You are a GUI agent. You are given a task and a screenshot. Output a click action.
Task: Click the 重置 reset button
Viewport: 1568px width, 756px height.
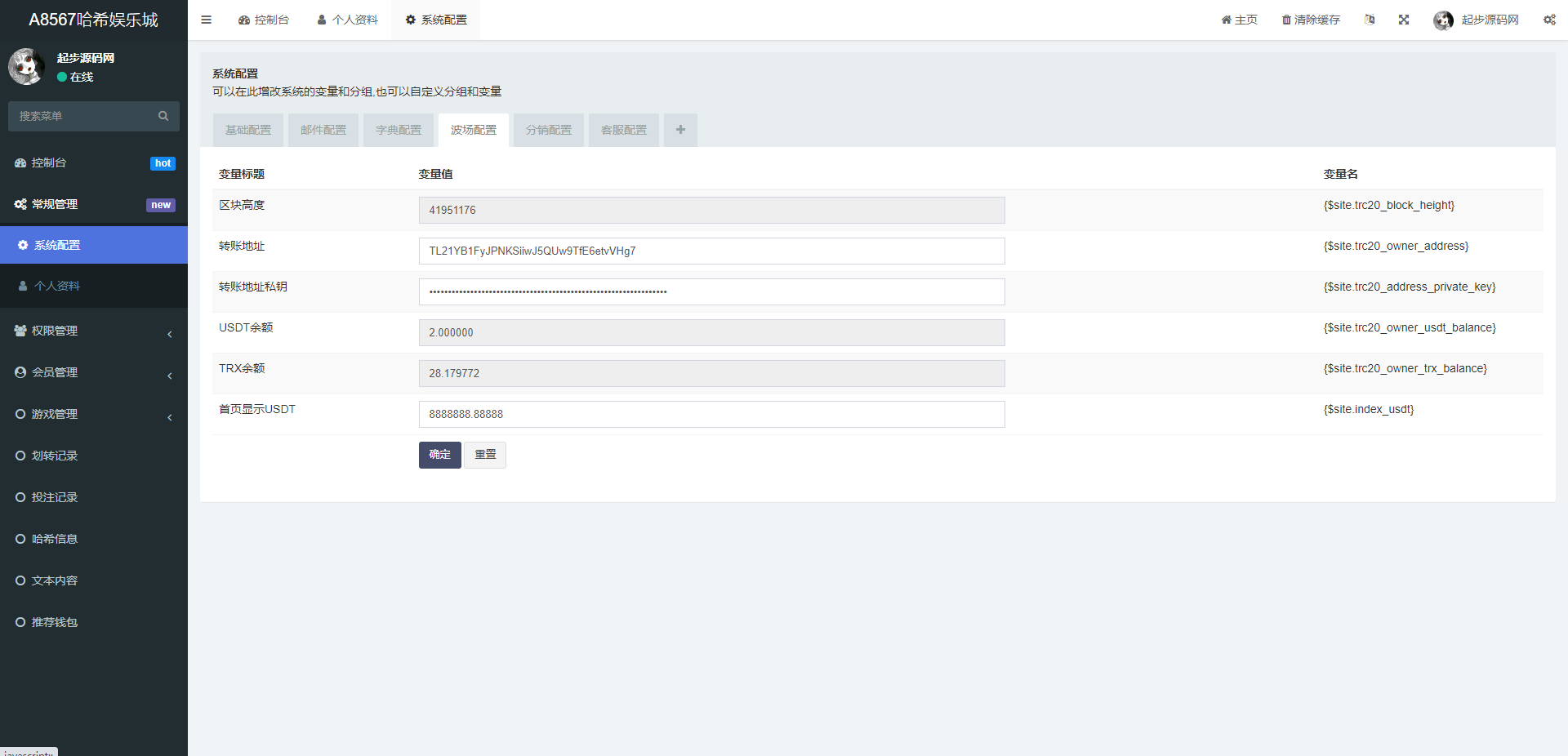point(485,455)
